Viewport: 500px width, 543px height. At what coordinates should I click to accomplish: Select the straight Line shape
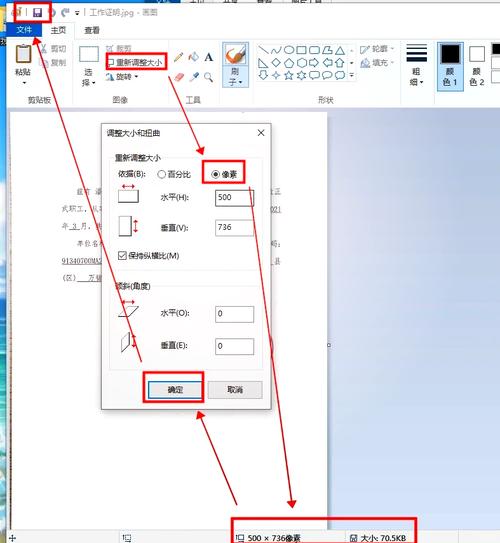[263, 50]
